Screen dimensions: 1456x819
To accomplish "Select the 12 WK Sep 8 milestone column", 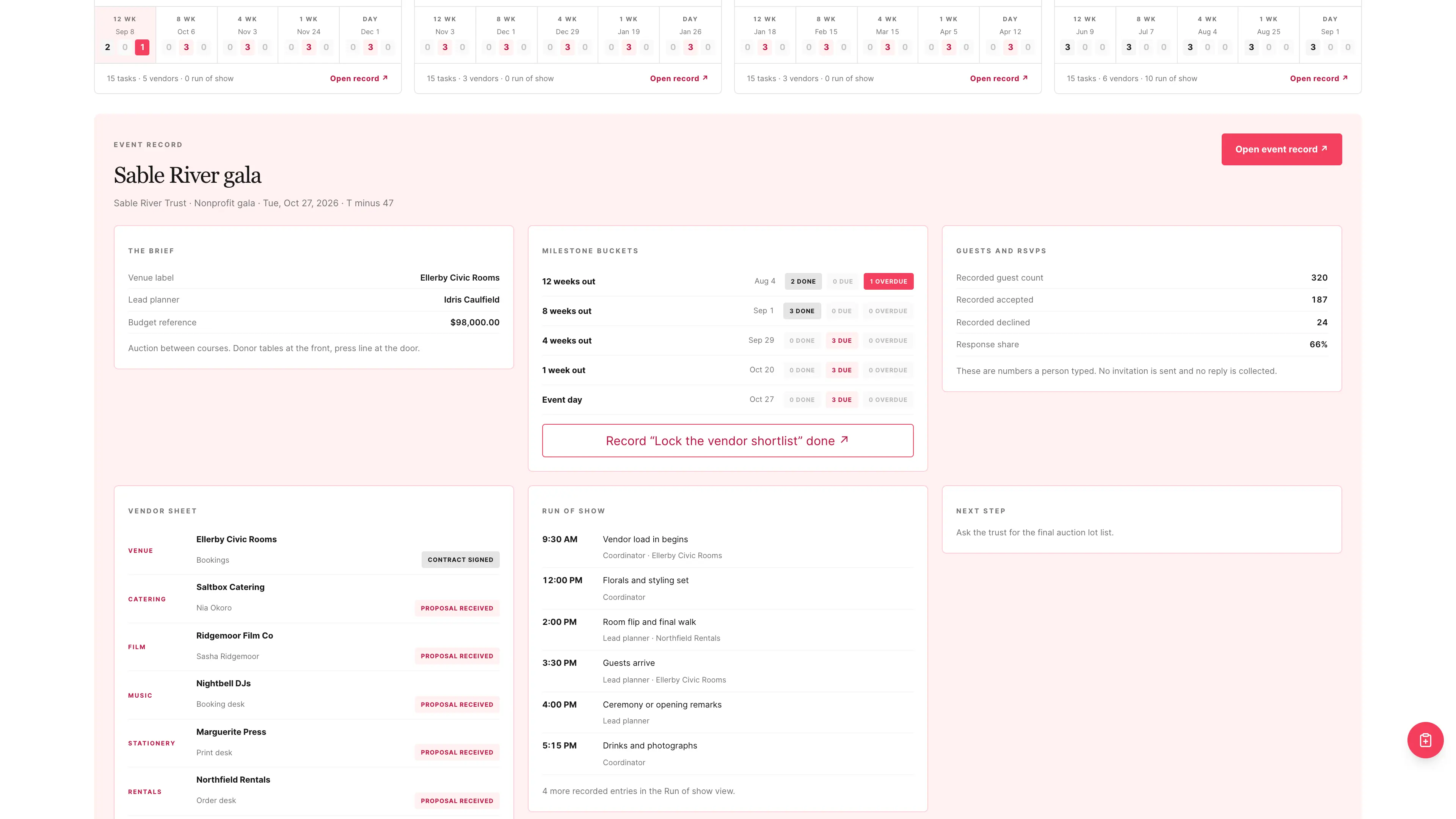I will pos(125,35).
